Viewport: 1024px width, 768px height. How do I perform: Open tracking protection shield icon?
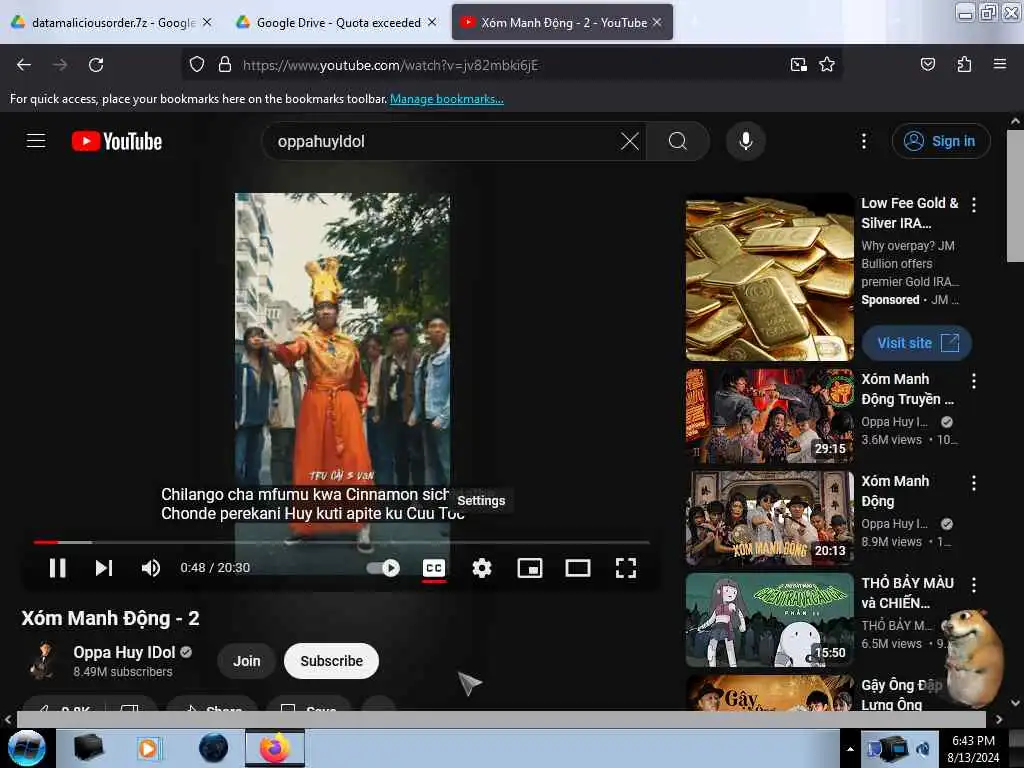coord(197,65)
